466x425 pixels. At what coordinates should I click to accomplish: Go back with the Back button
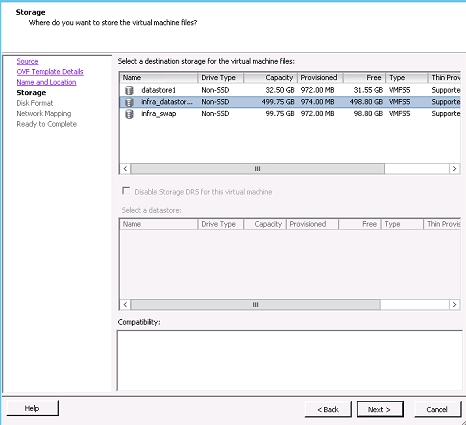click(x=328, y=409)
